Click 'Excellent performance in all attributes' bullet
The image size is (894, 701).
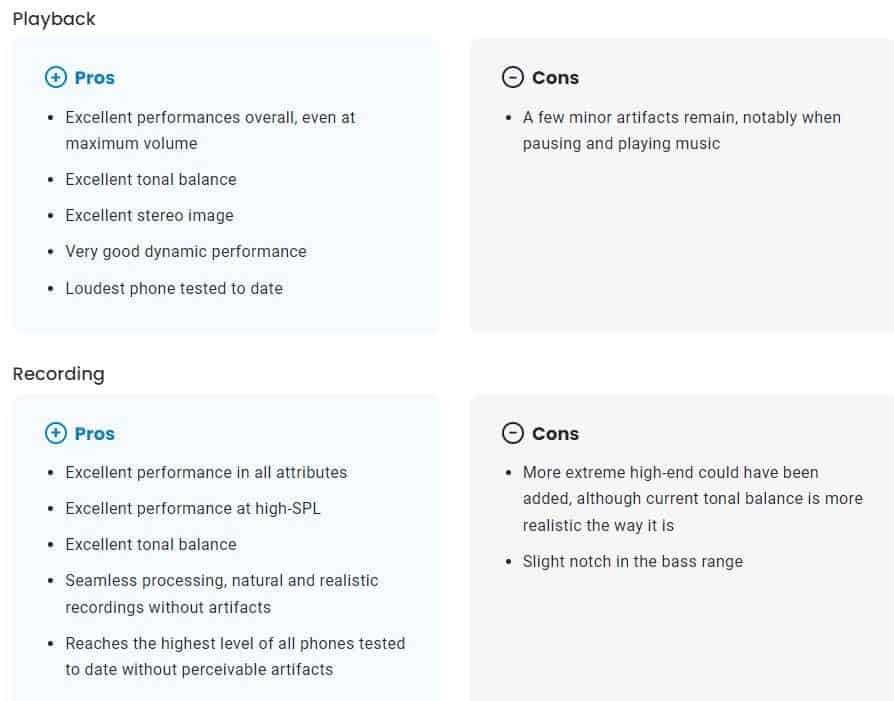coord(206,472)
